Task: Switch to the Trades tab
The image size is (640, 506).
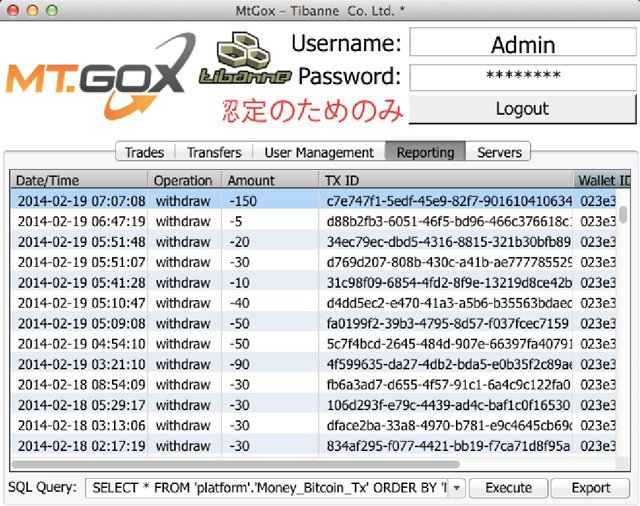Action: coord(144,152)
